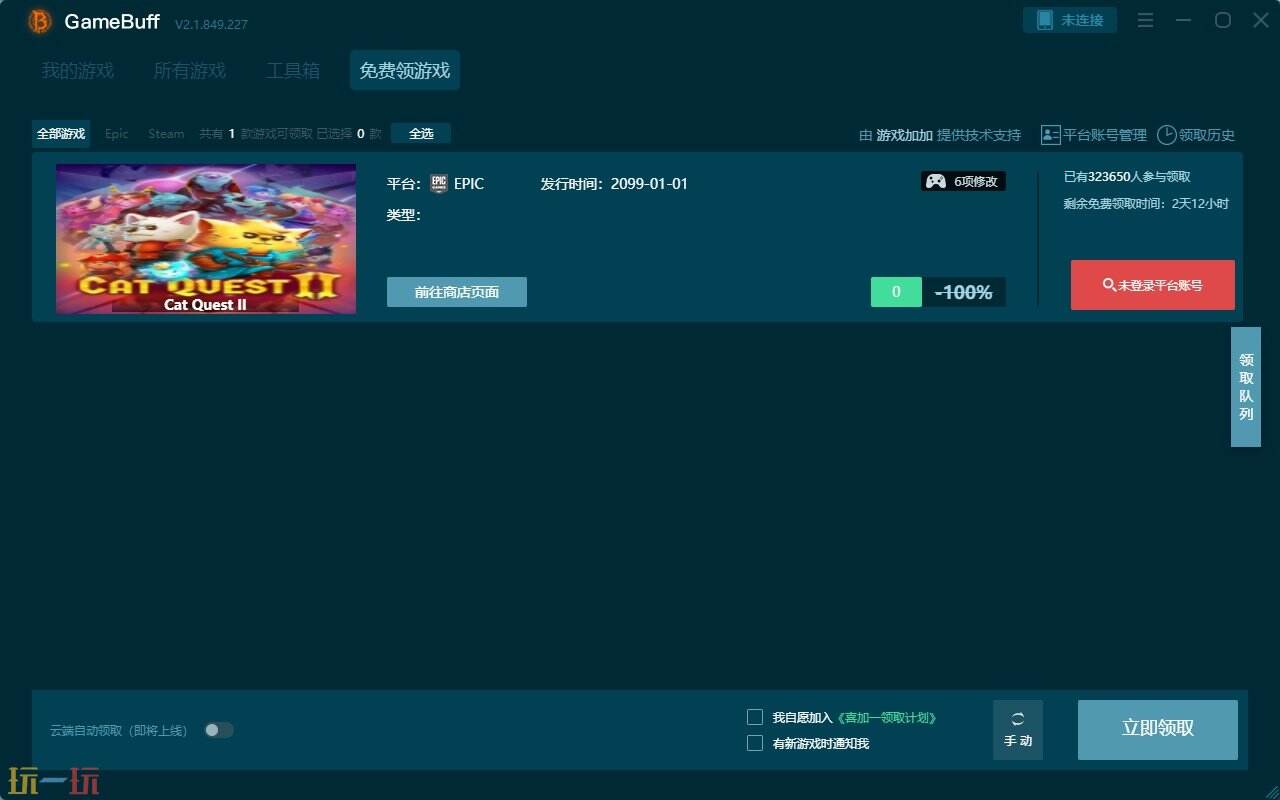Minimize the GameBuff window

[1184, 20]
